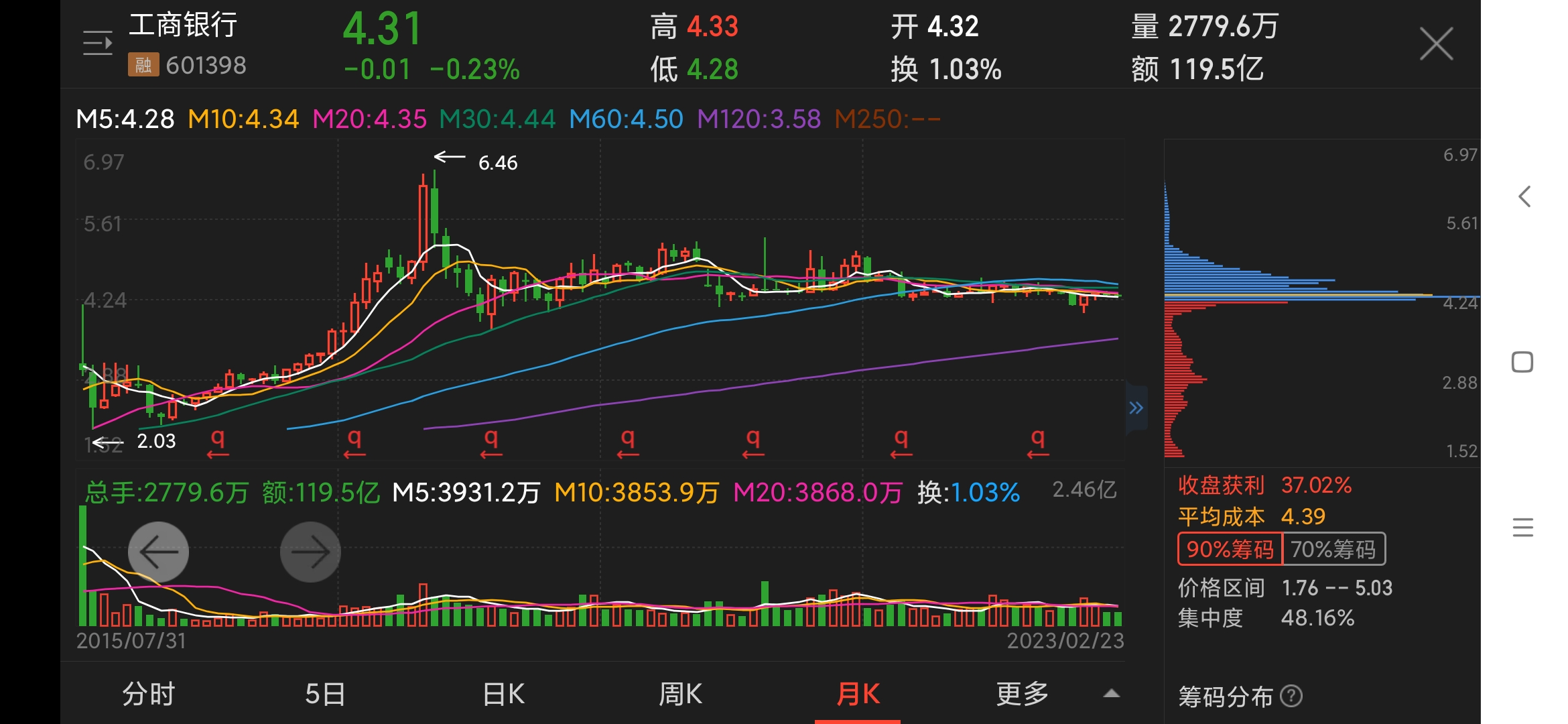Click the 筹码分布 label link
The image size is (1568, 724).
tap(1225, 697)
